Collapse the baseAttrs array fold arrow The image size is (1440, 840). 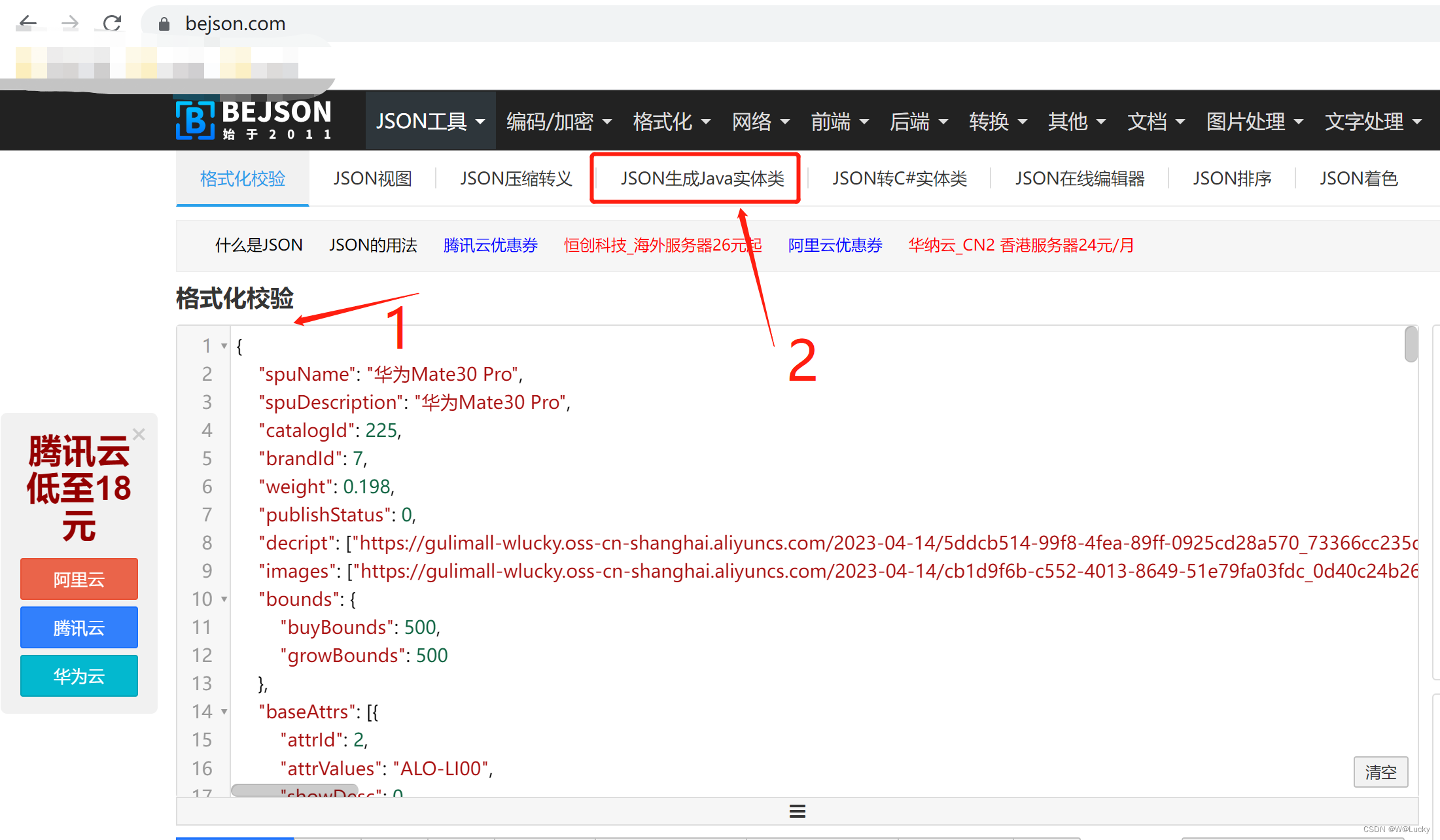pos(224,712)
